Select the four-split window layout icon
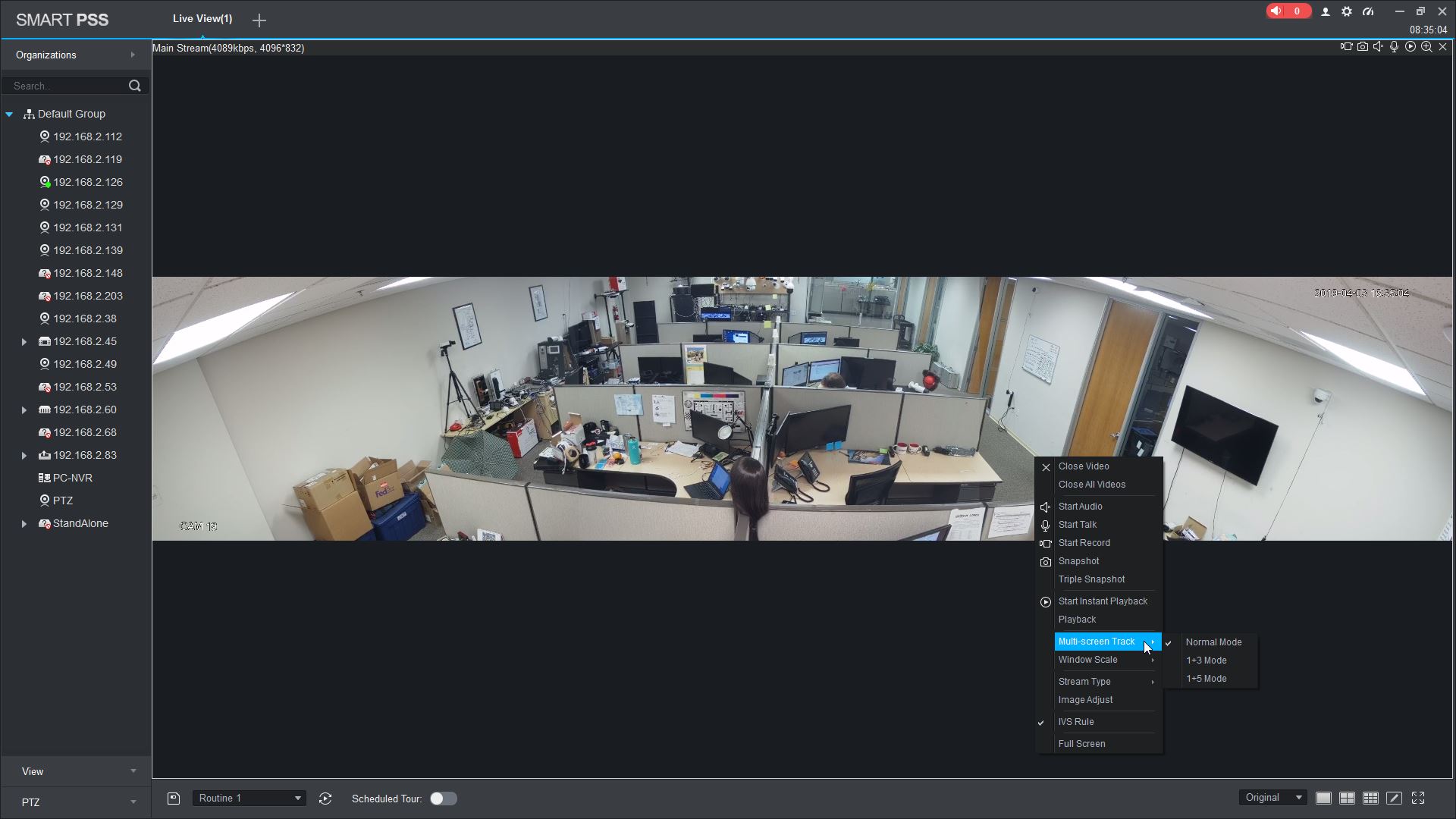Screen dimensions: 1456x819 [x=1347, y=799]
